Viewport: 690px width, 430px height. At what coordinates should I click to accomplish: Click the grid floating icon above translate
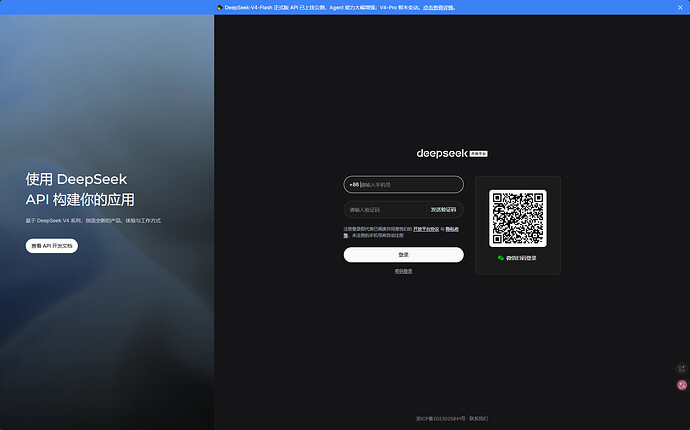pos(682,368)
